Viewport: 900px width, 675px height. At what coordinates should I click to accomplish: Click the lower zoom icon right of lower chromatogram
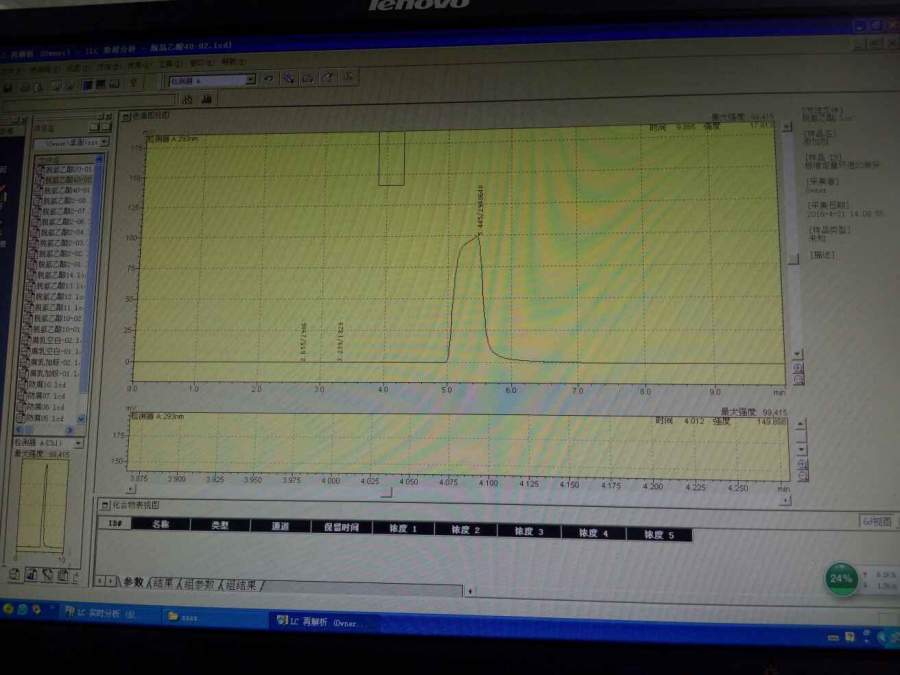(803, 475)
